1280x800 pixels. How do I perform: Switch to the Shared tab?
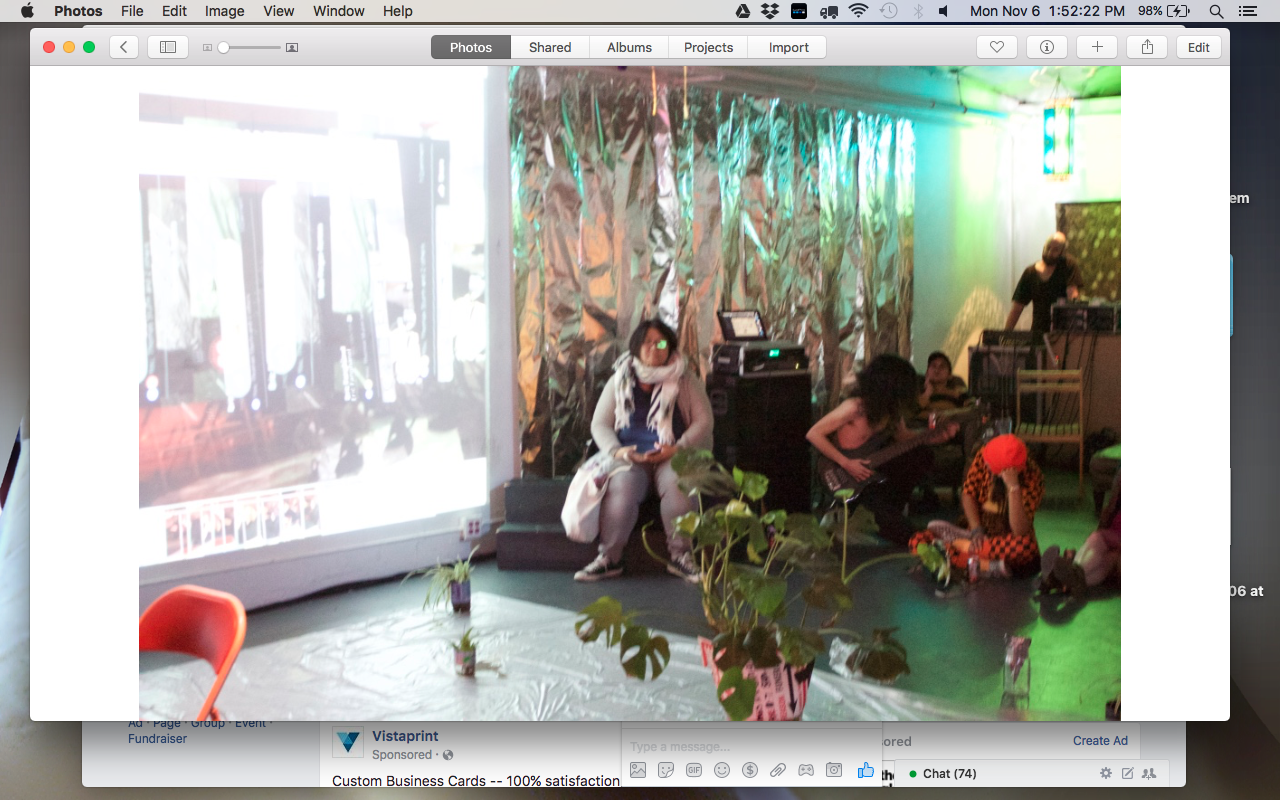click(x=550, y=47)
